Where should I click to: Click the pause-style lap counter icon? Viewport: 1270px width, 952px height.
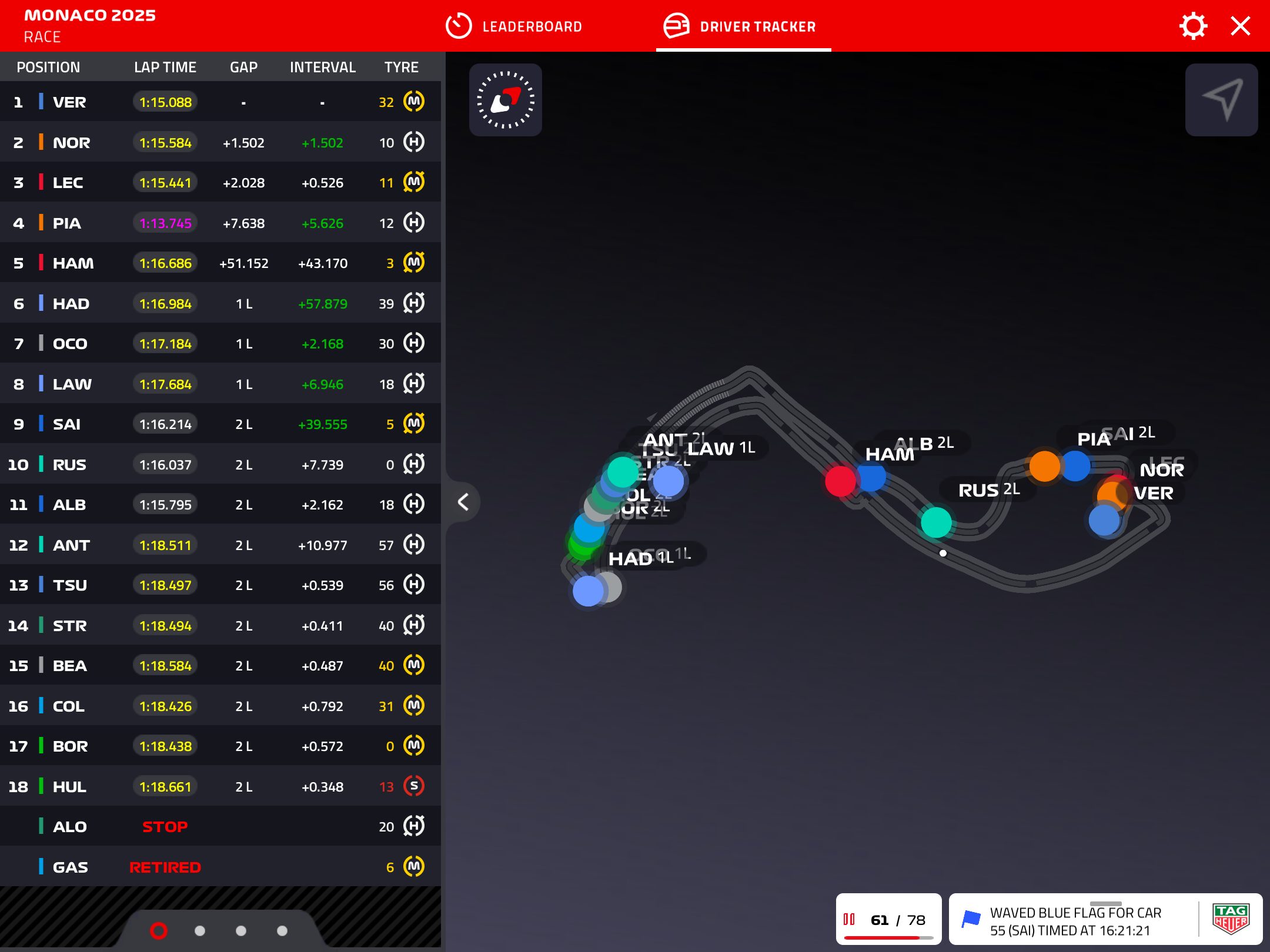tap(849, 919)
